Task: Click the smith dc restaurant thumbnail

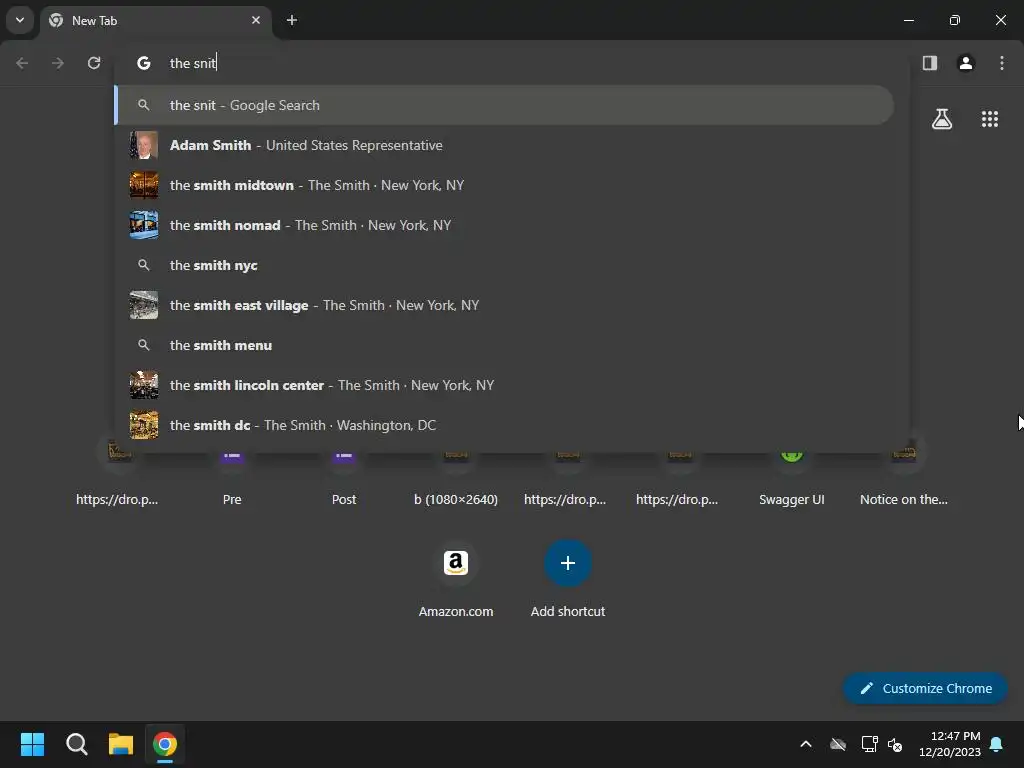Action: pyautogui.click(x=144, y=425)
